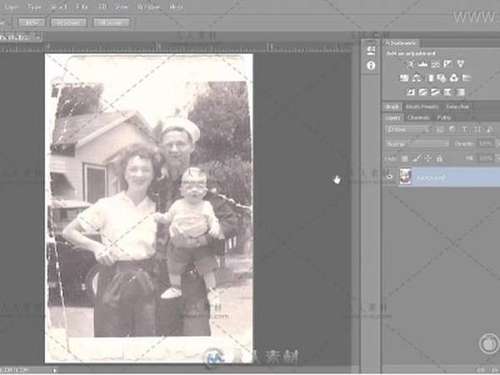Click the Fit Screen button

click(x=69, y=23)
